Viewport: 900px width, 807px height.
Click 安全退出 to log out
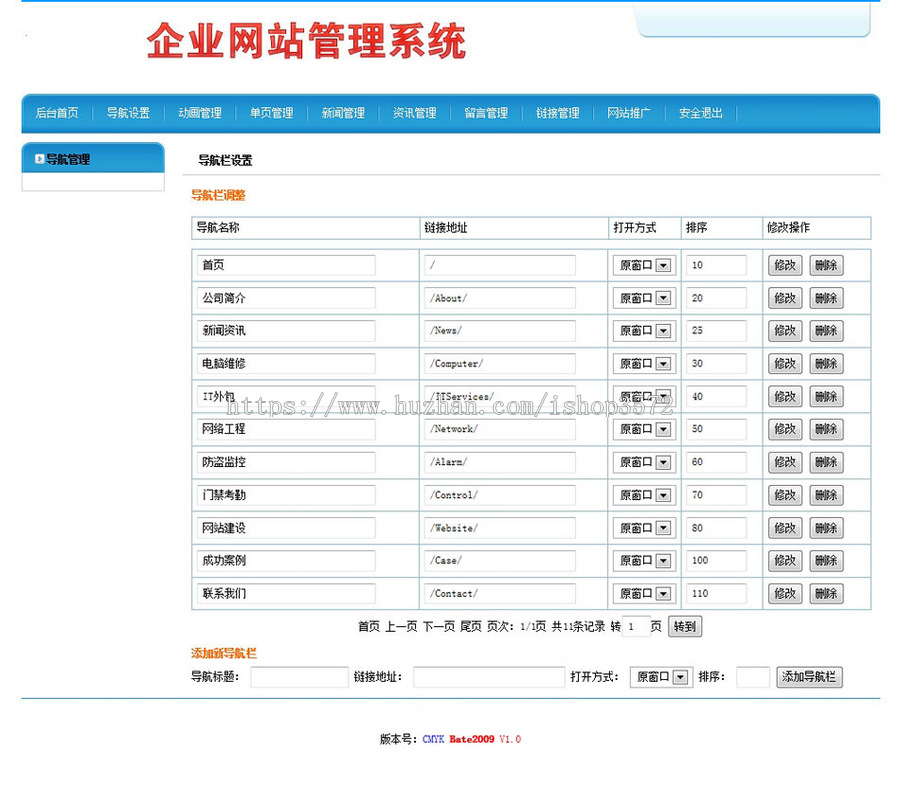701,113
